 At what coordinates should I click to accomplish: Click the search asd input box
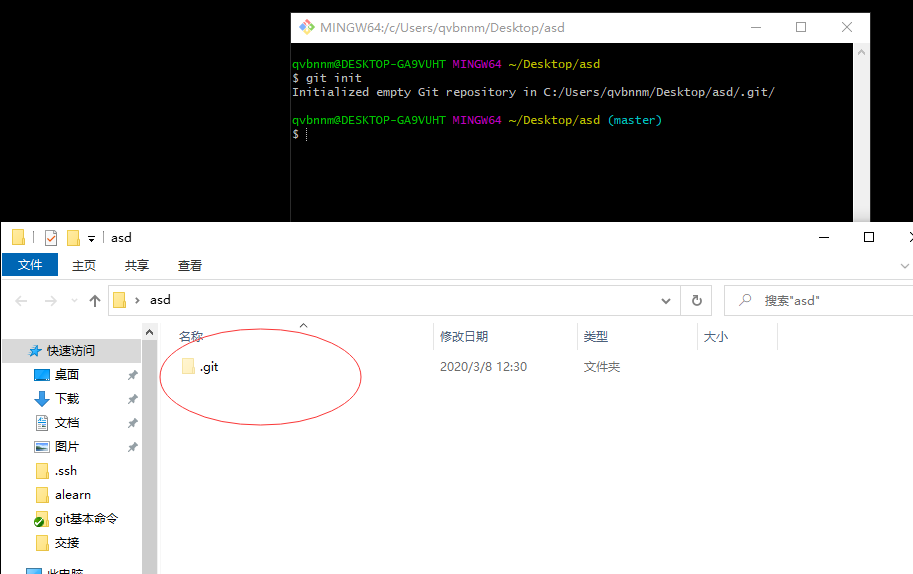(819, 300)
